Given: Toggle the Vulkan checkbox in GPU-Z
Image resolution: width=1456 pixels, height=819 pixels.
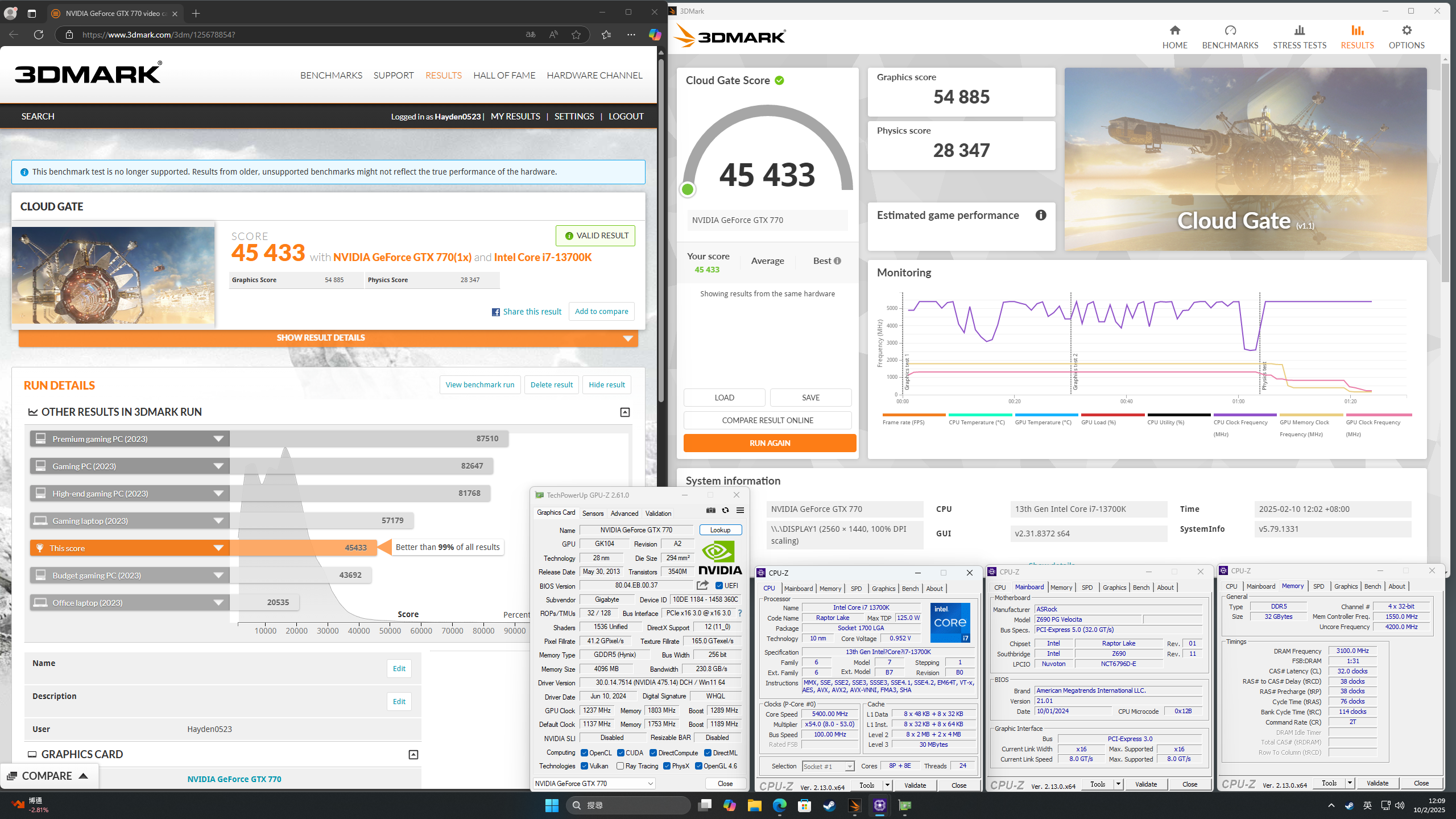Looking at the screenshot, I should [x=584, y=766].
